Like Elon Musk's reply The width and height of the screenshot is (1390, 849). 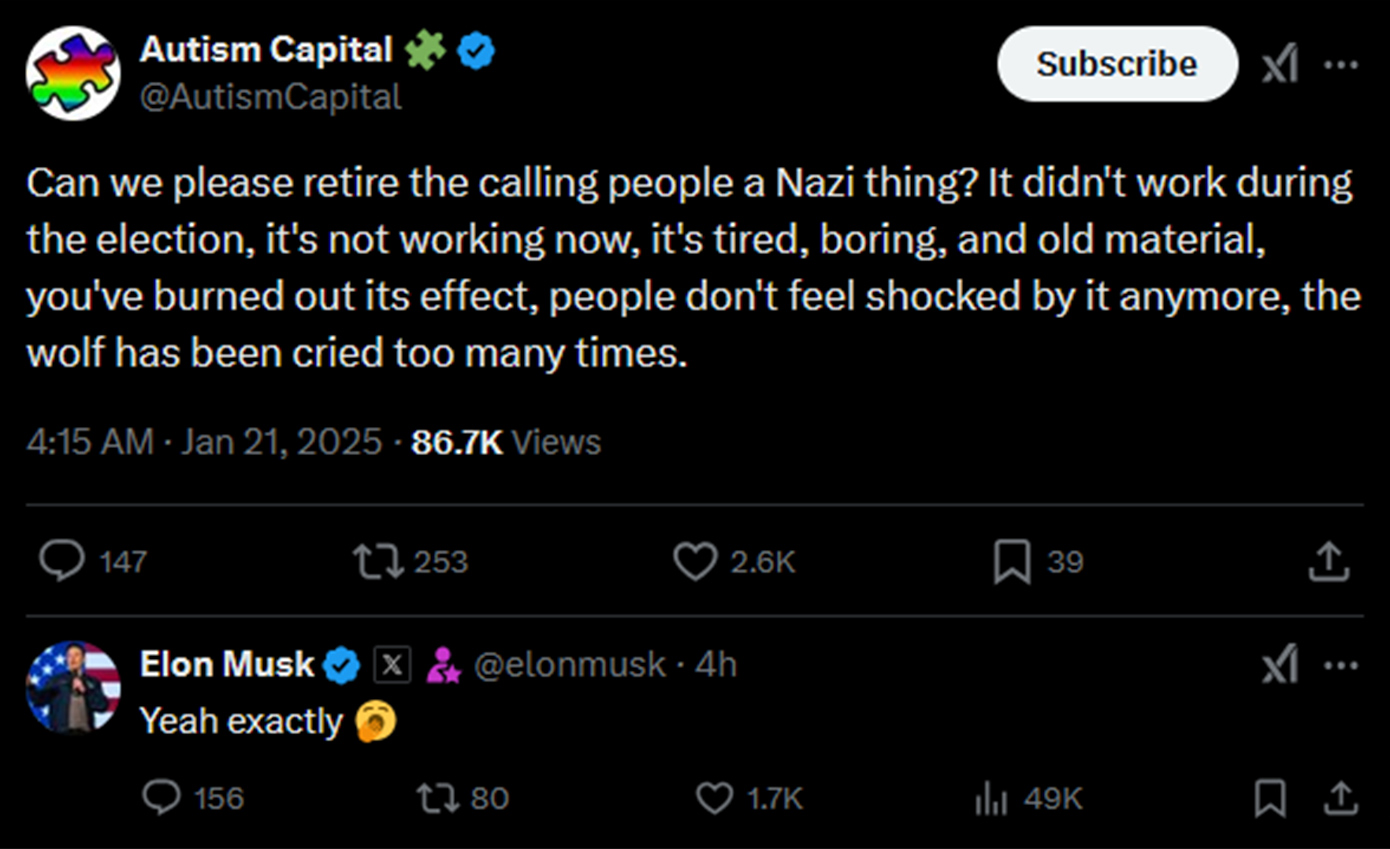(x=713, y=797)
